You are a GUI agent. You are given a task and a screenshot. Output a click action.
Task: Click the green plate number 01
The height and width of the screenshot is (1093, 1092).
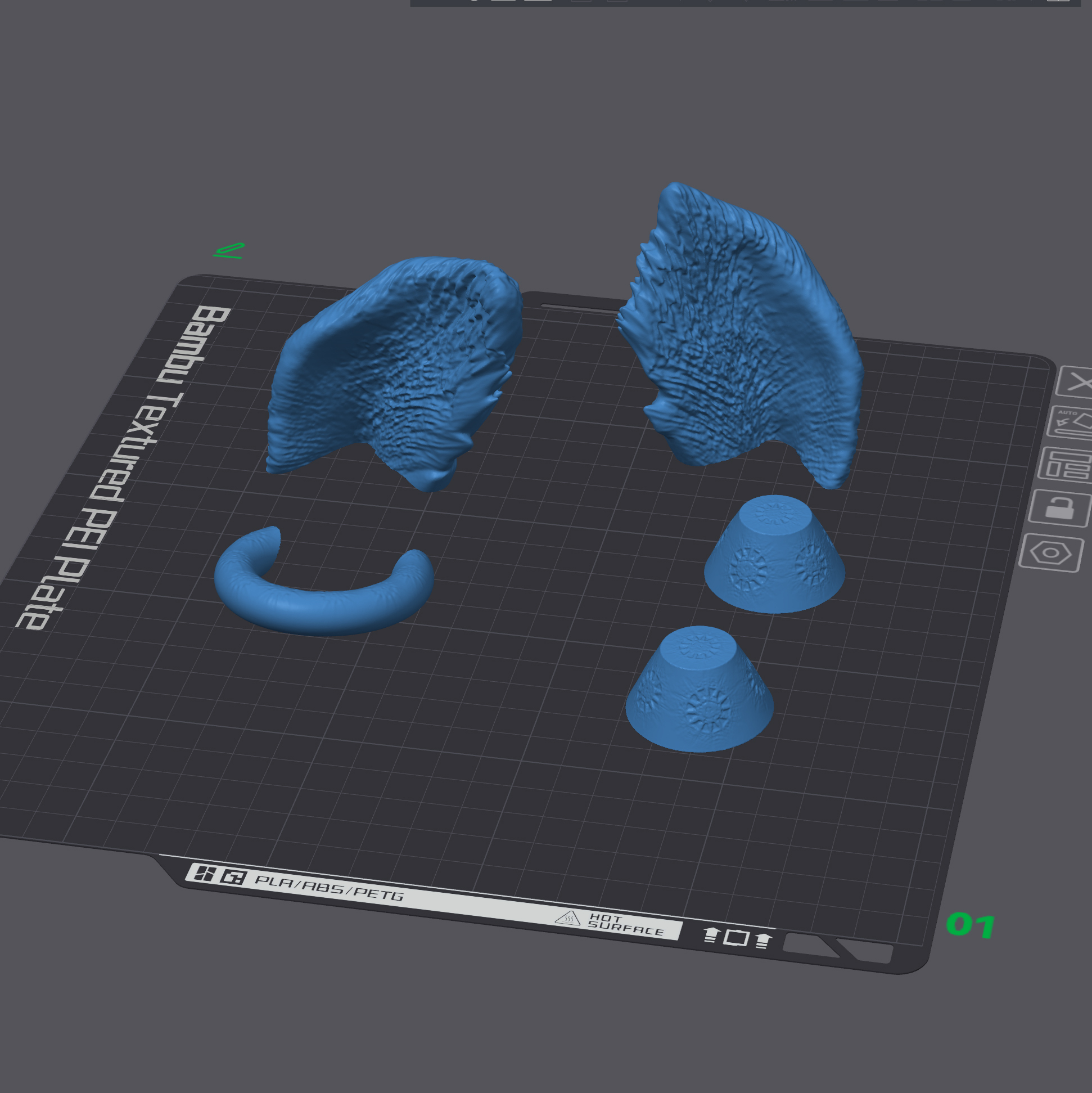pyautogui.click(x=971, y=926)
